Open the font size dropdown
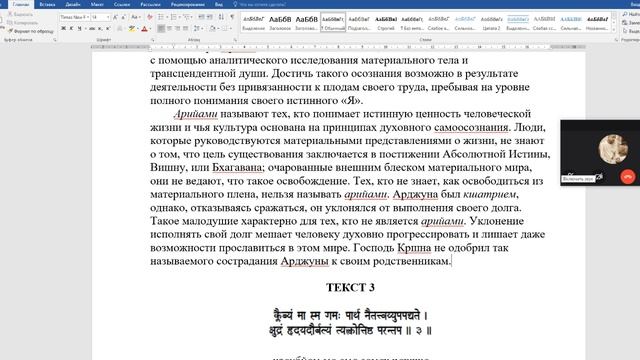This screenshot has height=360, width=640. pyautogui.click(x=108, y=17)
